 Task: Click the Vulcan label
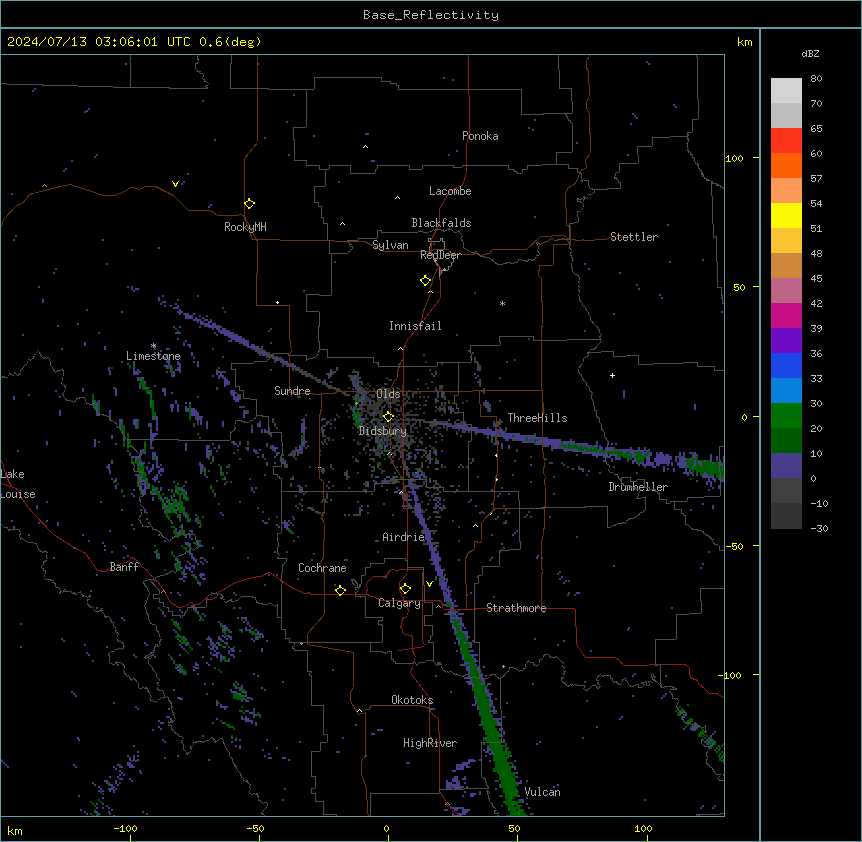point(542,792)
